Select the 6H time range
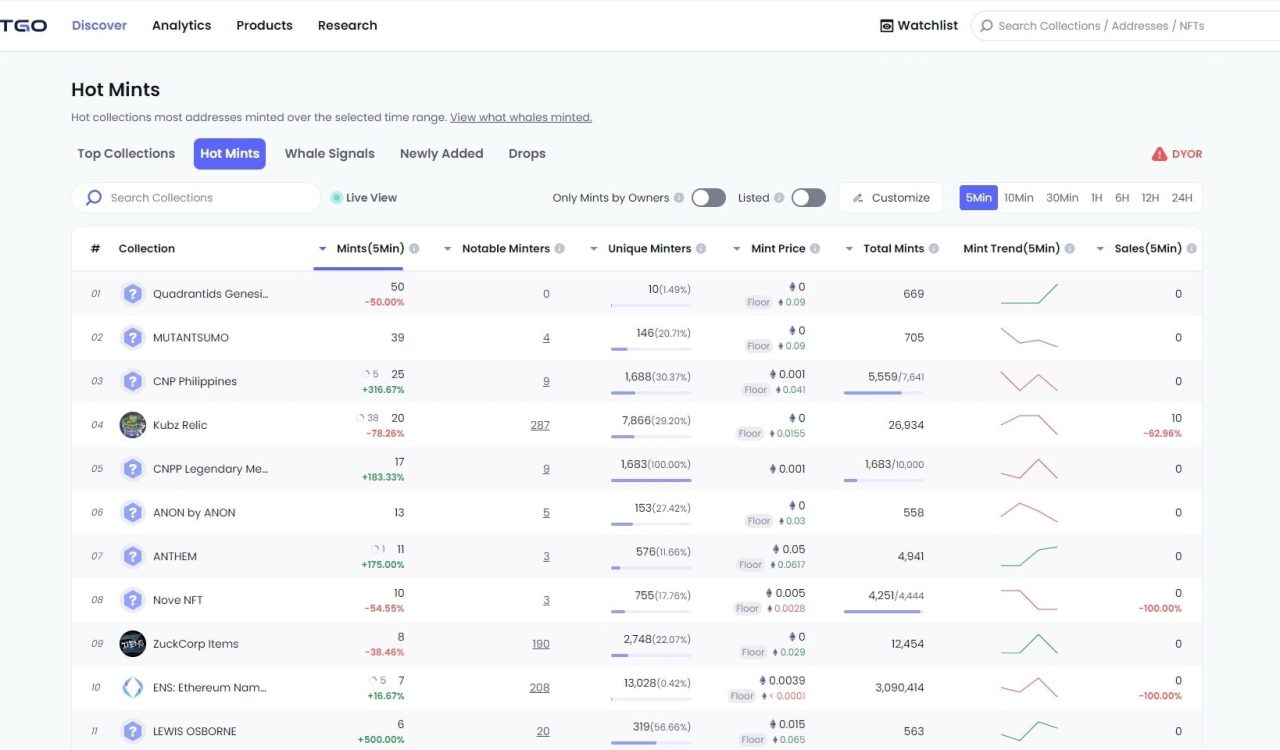The image size is (1280, 750). coord(1122,198)
